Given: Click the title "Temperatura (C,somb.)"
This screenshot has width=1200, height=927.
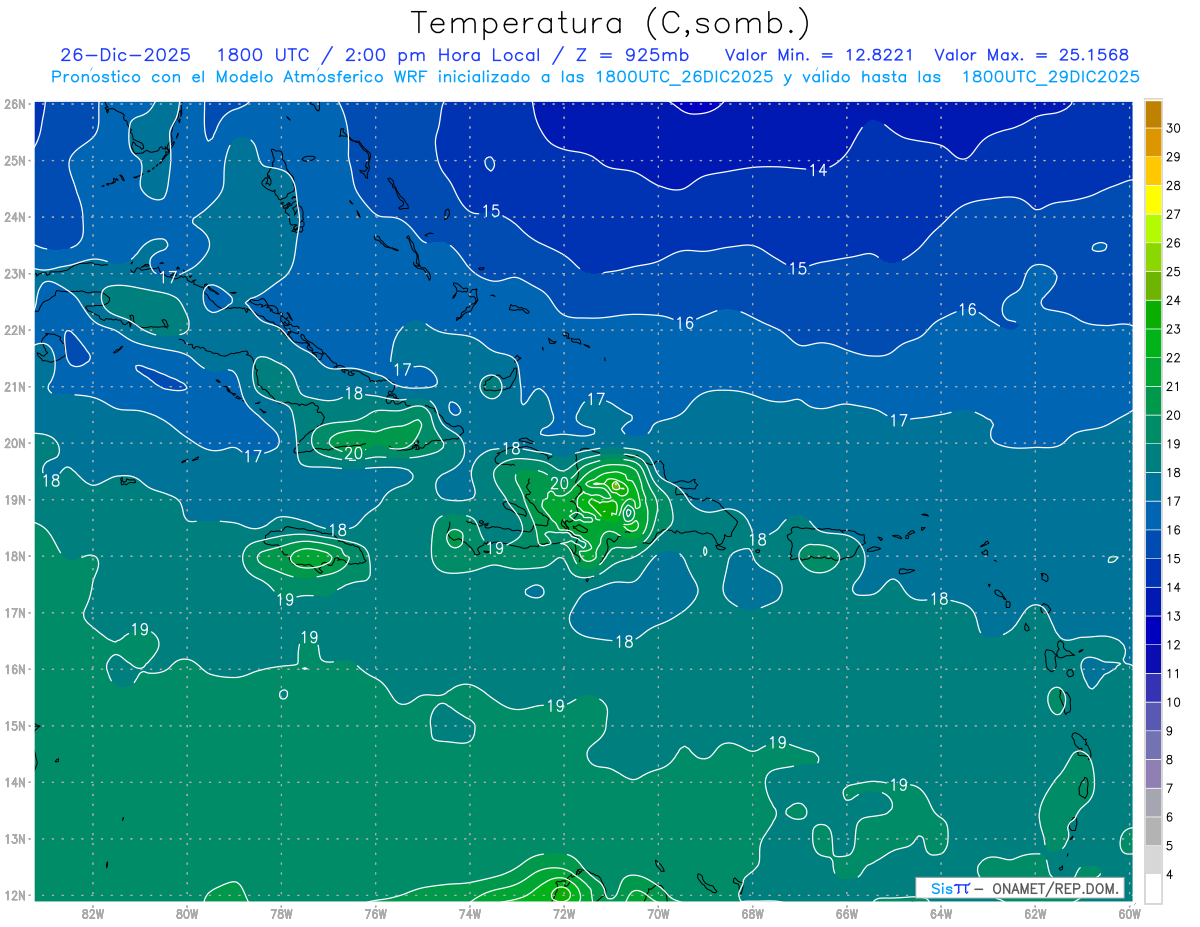Looking at the screenshot, I should (x=611, y=24).
